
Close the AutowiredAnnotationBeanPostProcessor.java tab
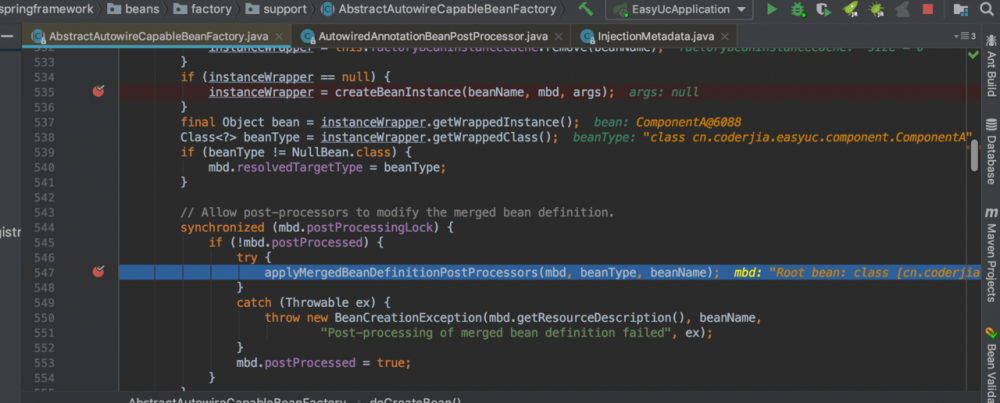pos(559,37)
